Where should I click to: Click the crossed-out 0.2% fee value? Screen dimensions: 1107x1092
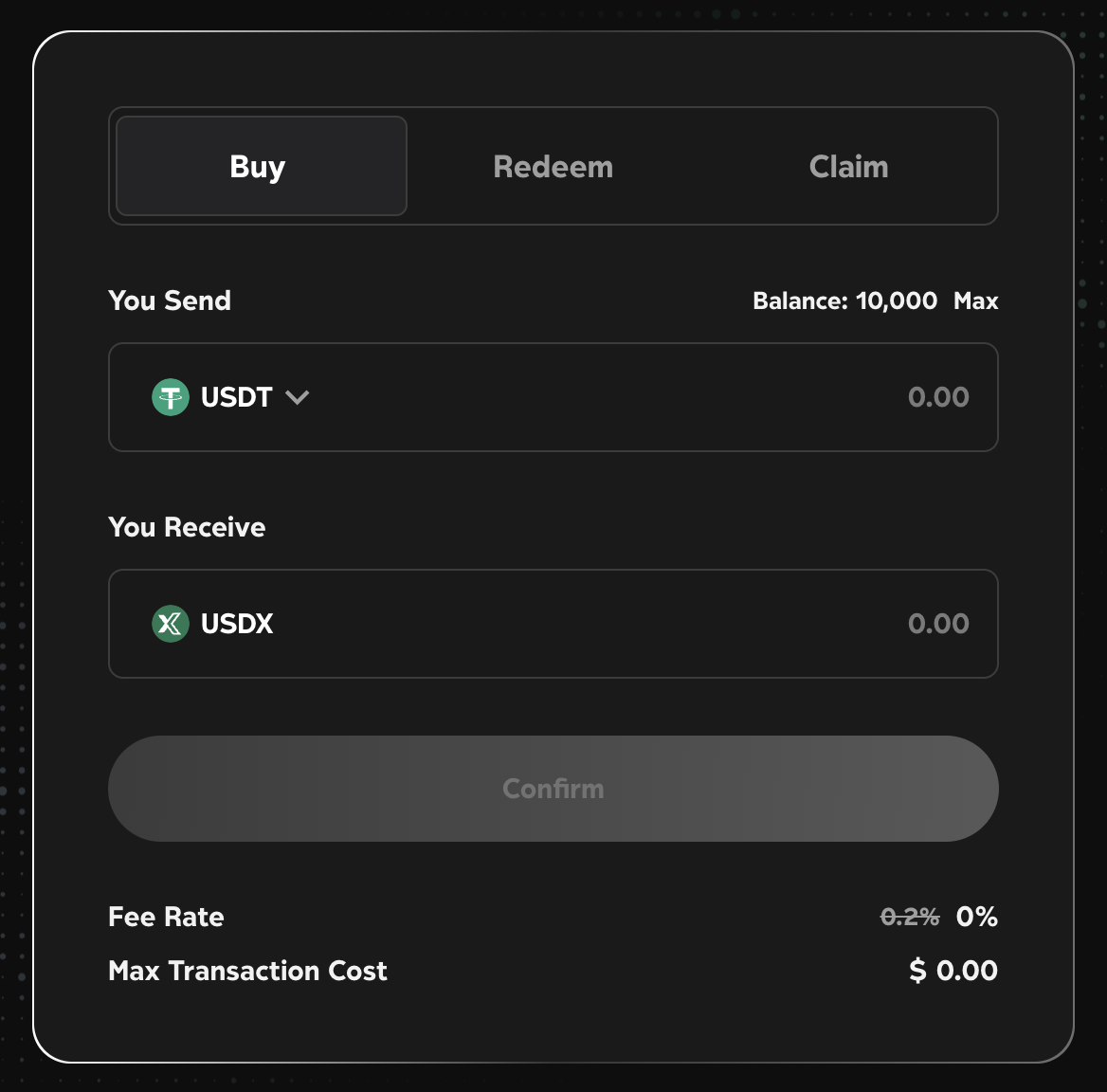[x=909, y=917]
